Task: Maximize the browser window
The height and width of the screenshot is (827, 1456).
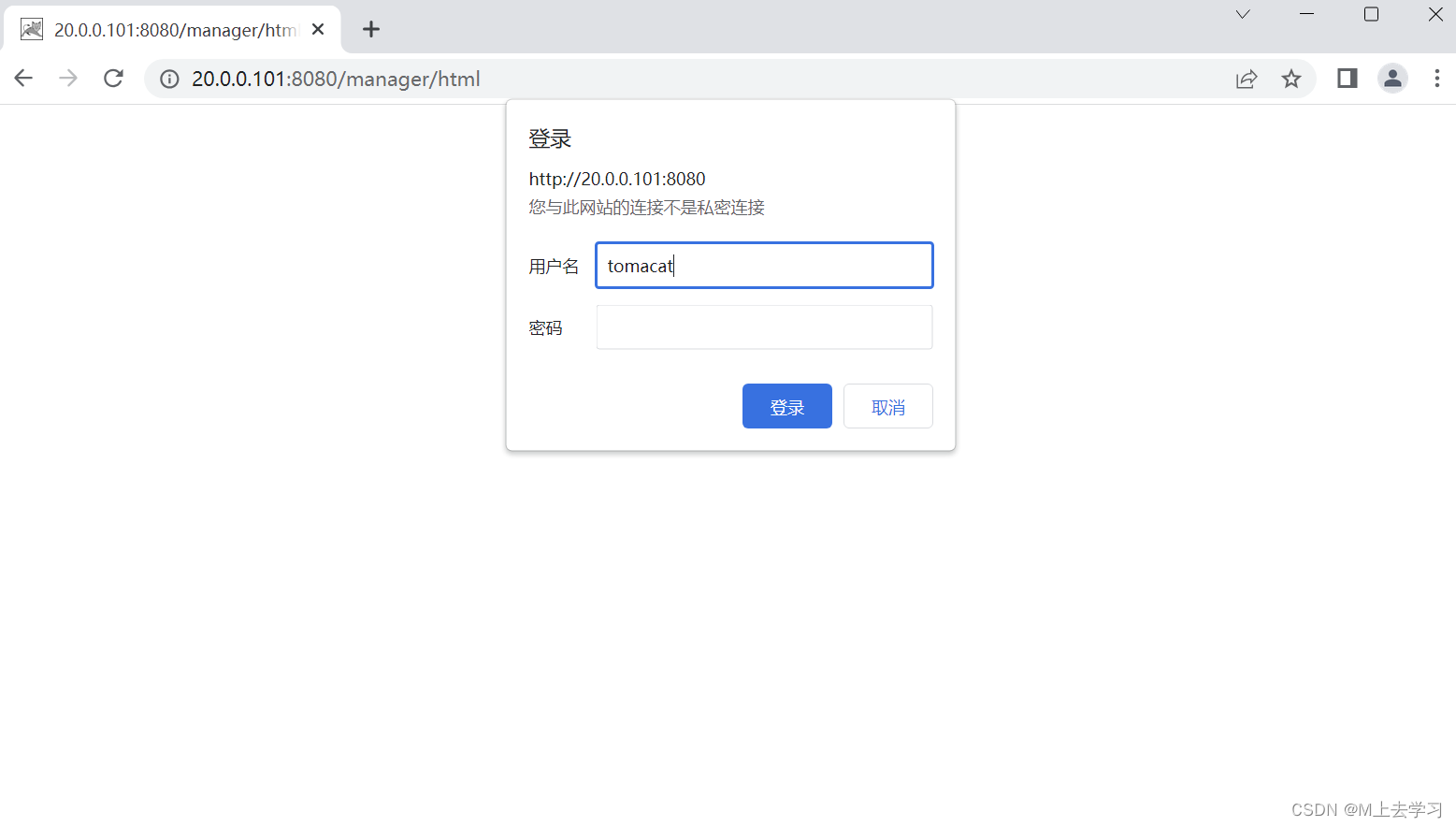Action: click(1371, 14)
